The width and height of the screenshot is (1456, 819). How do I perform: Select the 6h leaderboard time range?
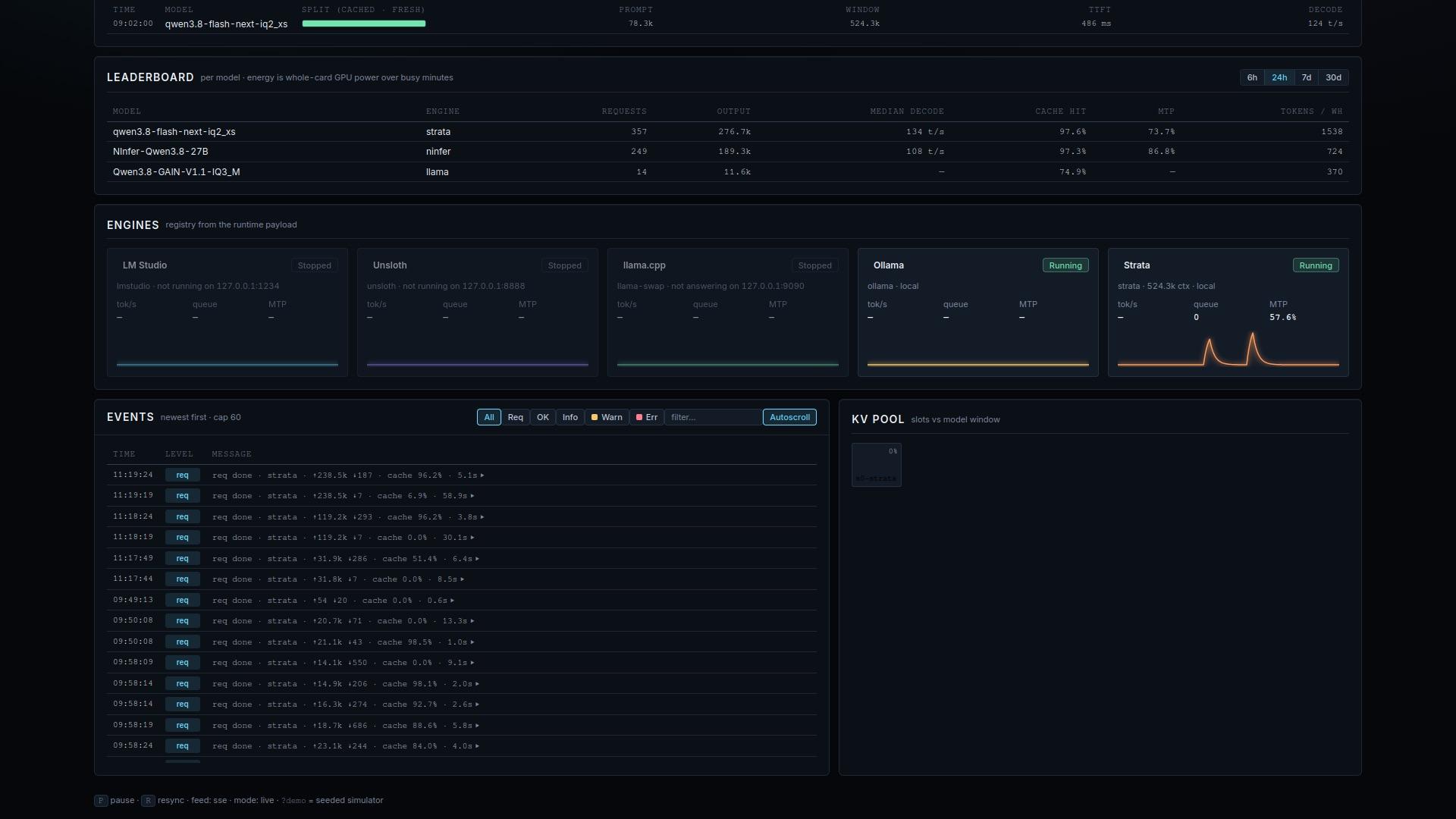1252,77
